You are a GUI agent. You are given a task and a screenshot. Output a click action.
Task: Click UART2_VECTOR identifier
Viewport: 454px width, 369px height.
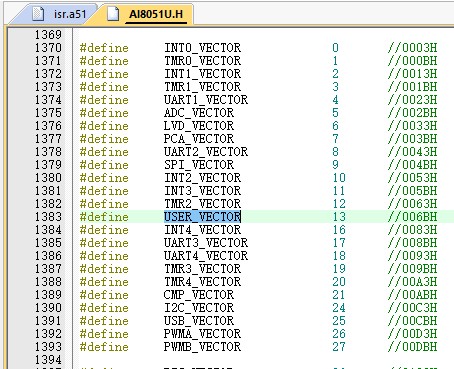(x=206, y=152)
